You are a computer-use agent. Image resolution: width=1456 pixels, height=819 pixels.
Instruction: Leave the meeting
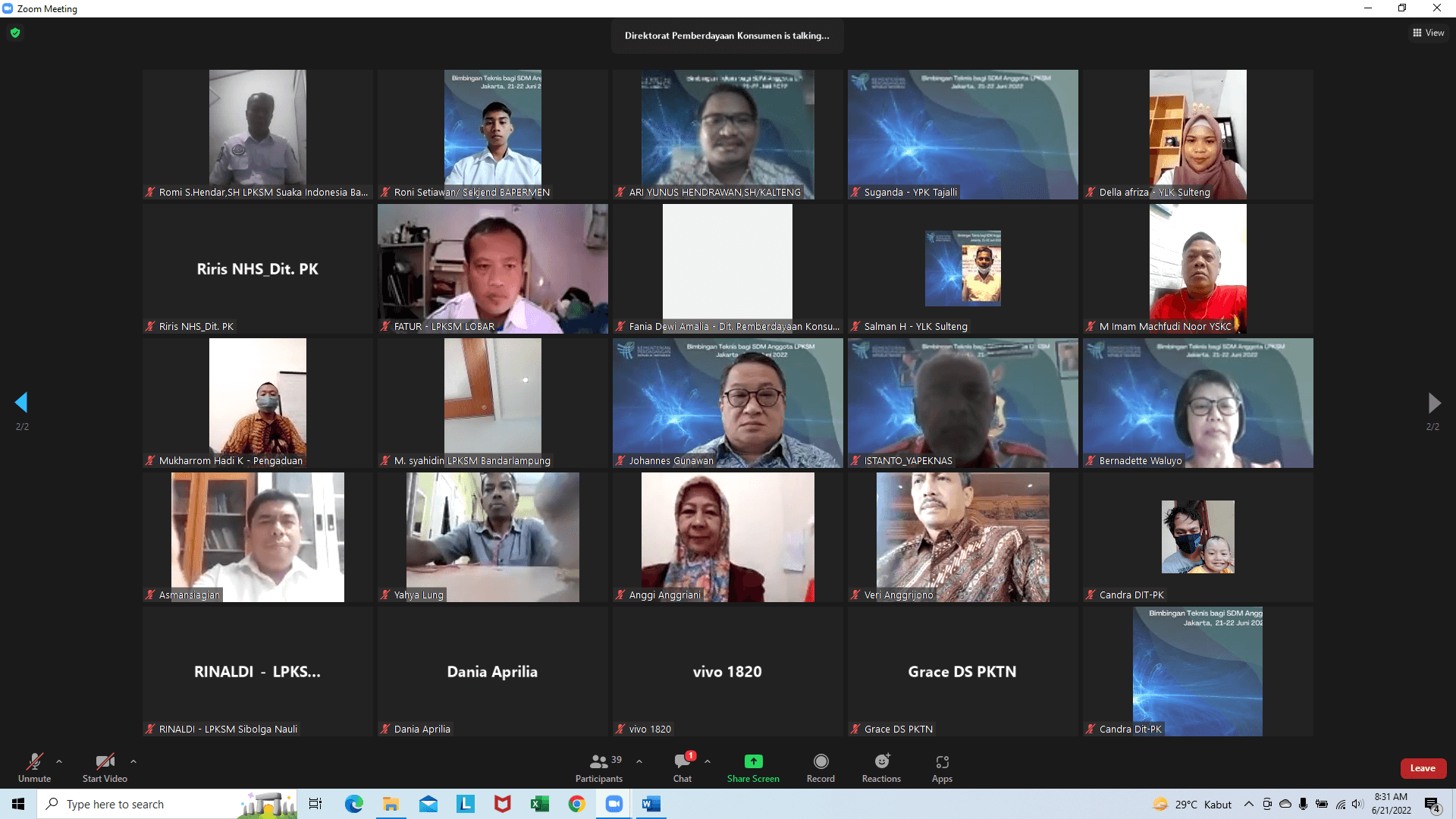(1423, 768)
